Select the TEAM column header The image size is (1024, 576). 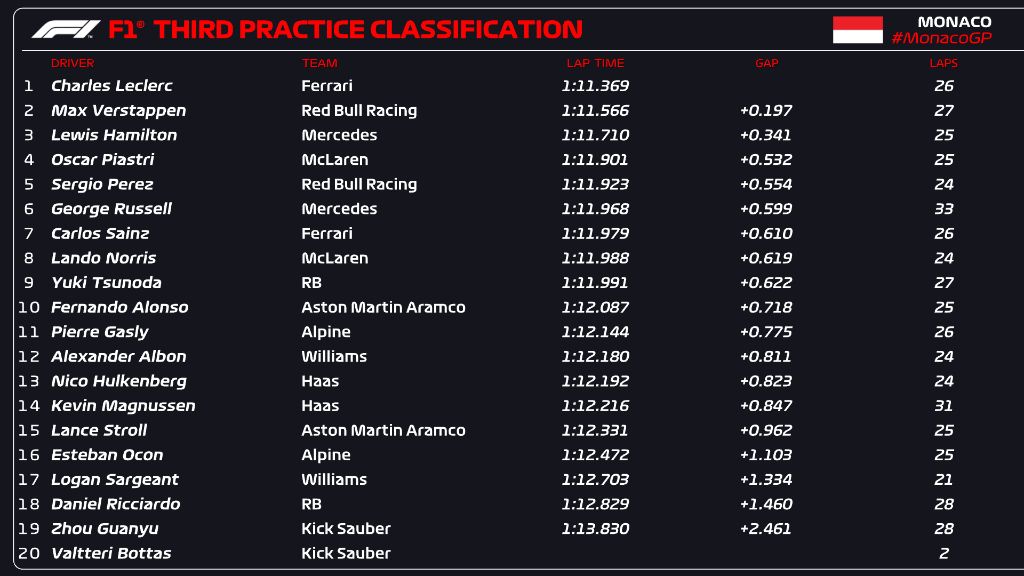pyautogui.click(x=319, y=63)
